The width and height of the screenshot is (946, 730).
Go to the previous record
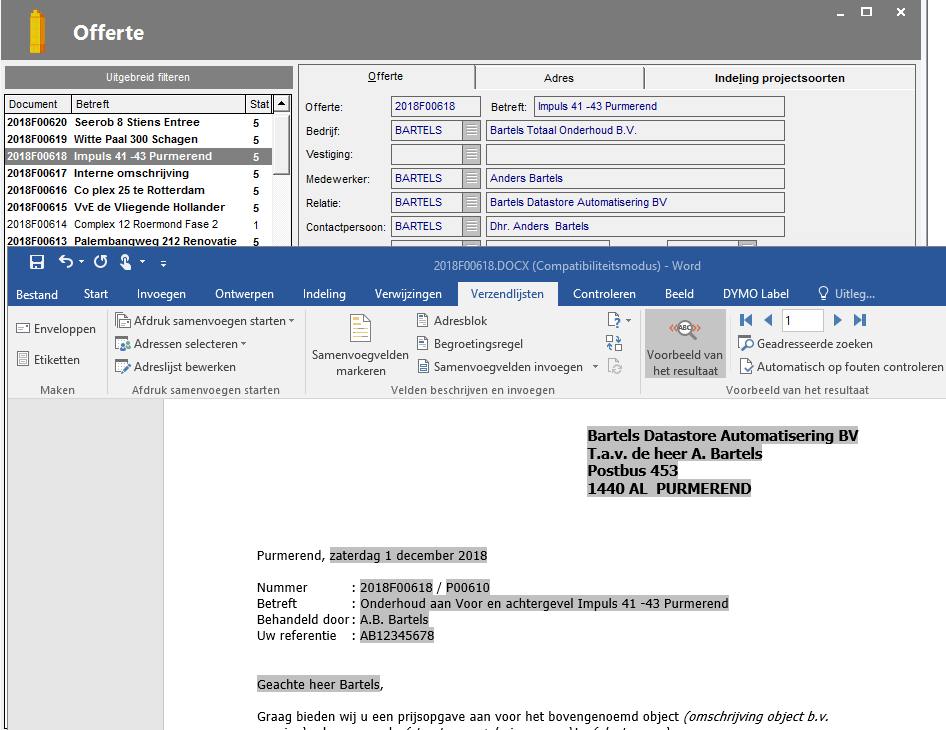(768, 320)
